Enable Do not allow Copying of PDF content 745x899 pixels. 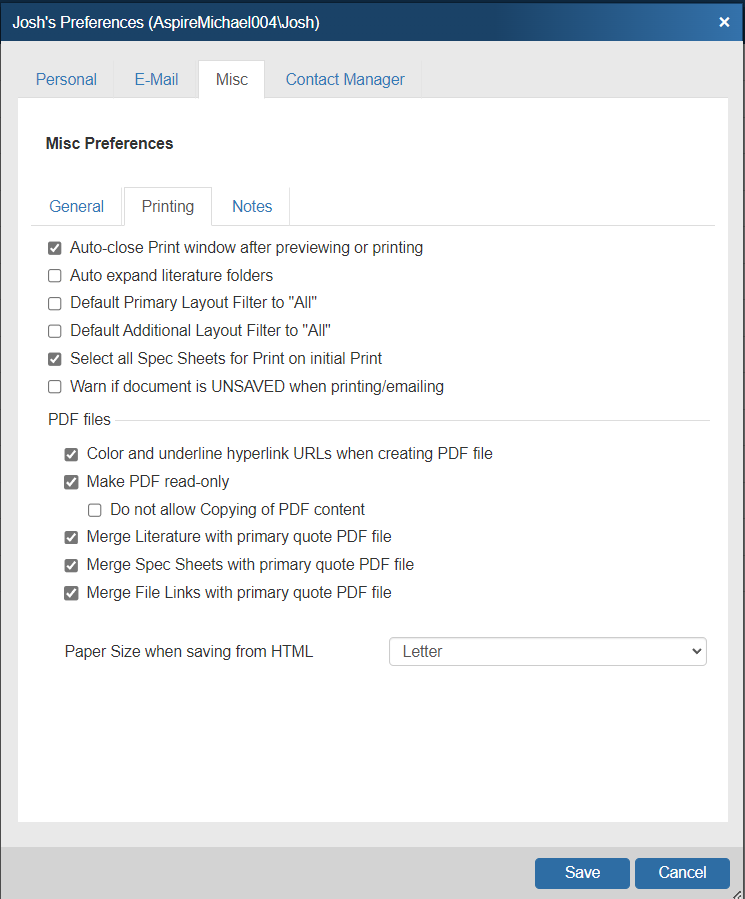(x=95, y=510)
